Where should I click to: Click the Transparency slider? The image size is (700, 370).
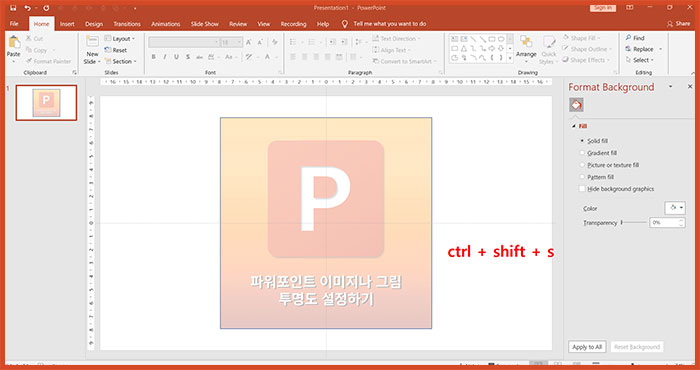tap(634, 222)
